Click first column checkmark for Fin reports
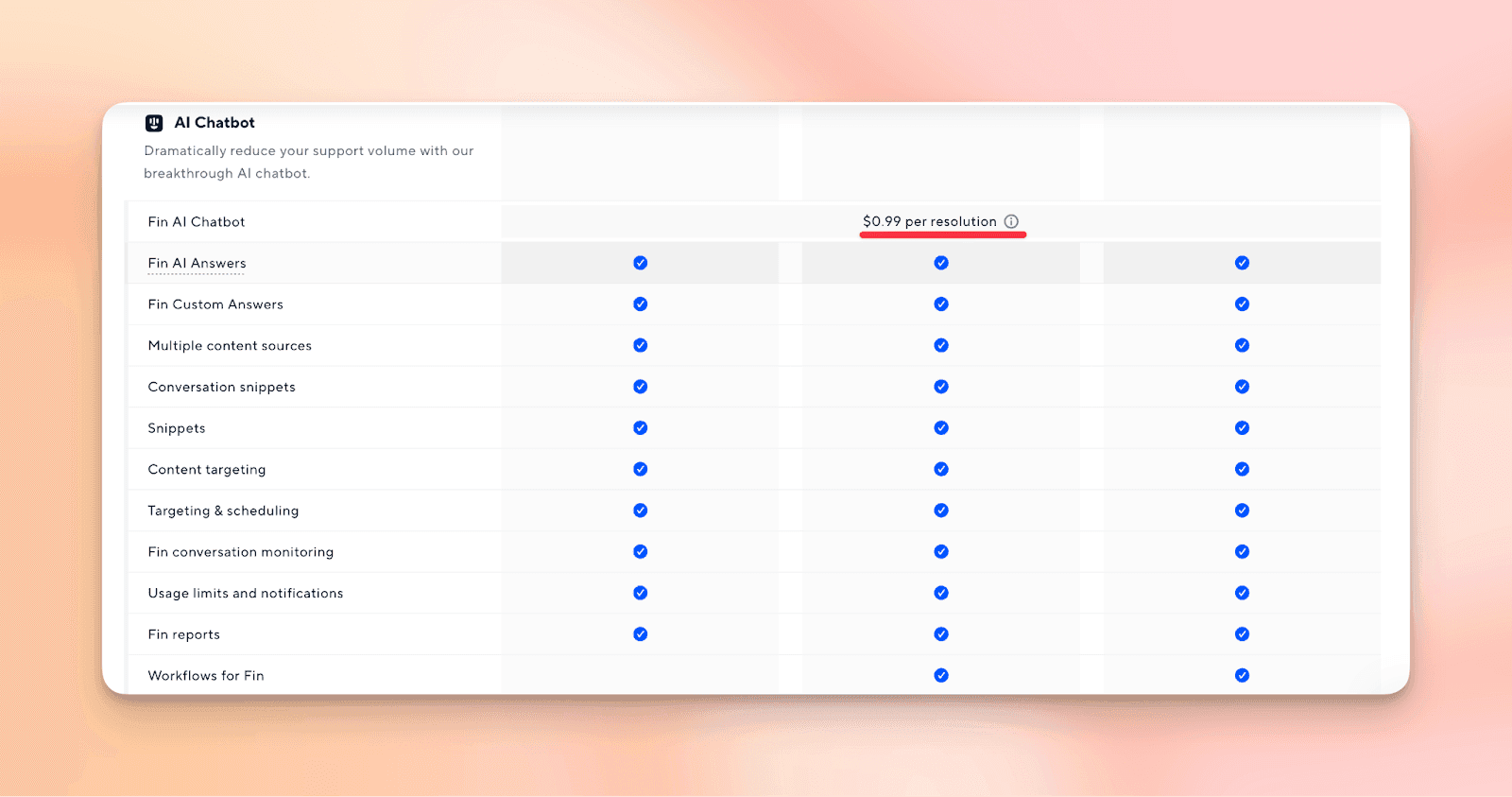 tap(641, 634)
